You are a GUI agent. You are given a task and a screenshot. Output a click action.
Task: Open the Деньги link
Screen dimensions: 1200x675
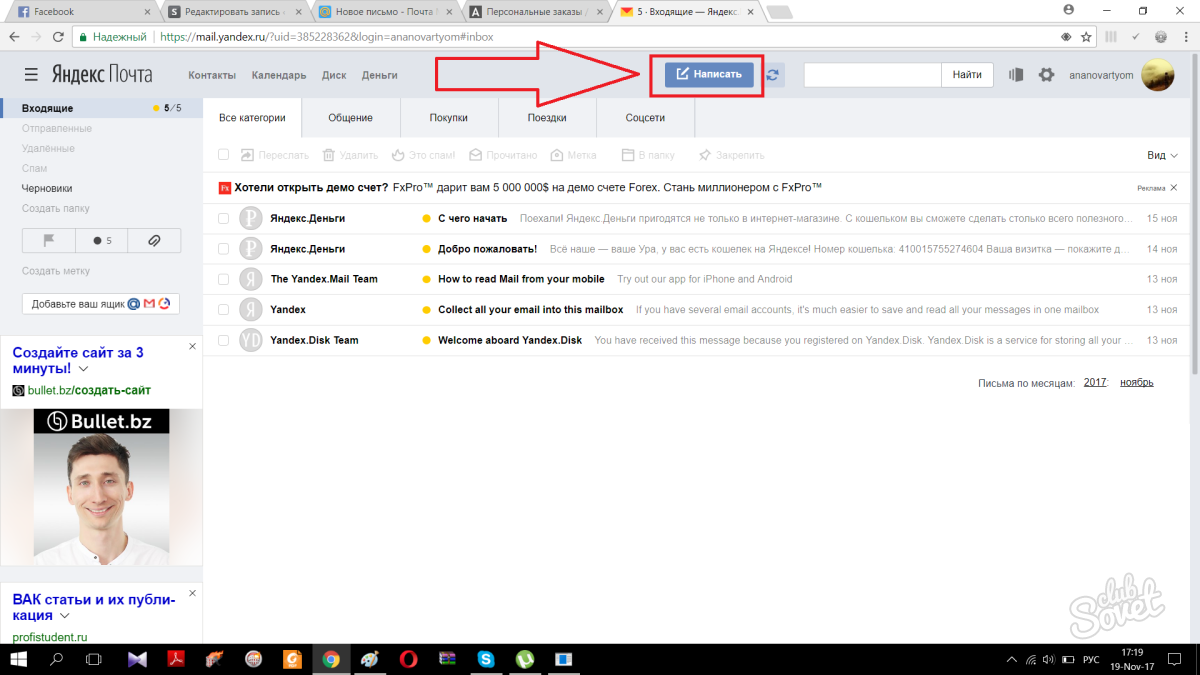(x=380, y=75)
